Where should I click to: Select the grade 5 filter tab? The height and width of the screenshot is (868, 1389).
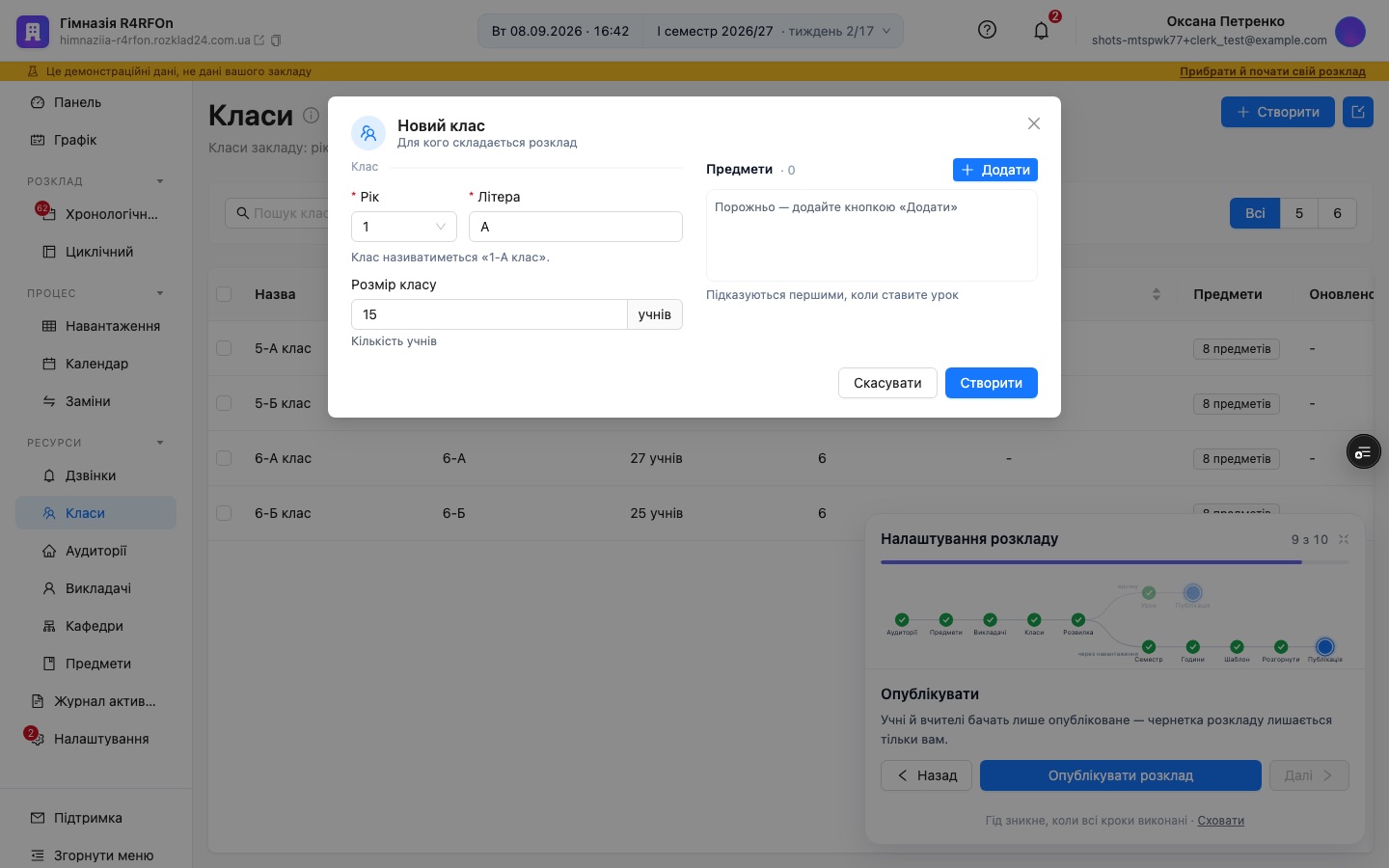[1299, 213]
